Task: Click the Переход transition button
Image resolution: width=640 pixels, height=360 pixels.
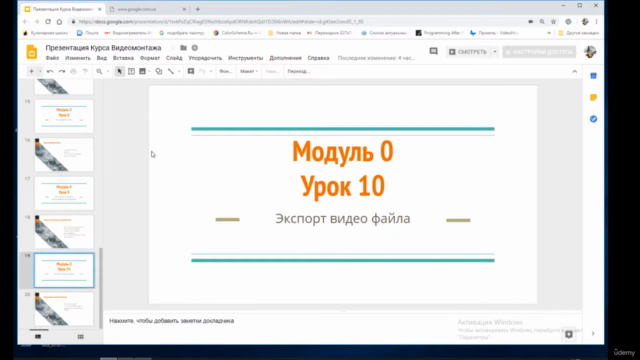Action: (x=298, y=71)
